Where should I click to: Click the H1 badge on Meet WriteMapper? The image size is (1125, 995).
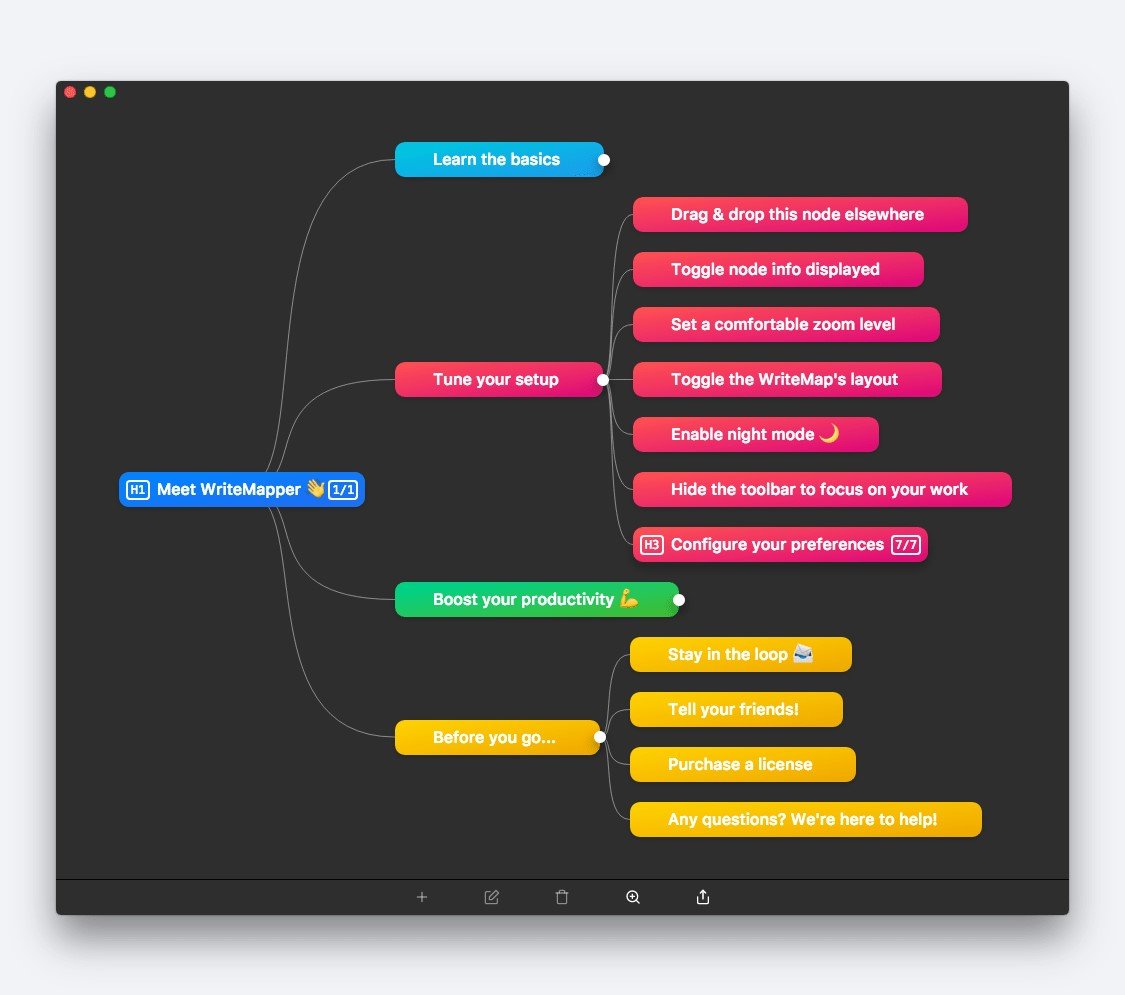138,490
